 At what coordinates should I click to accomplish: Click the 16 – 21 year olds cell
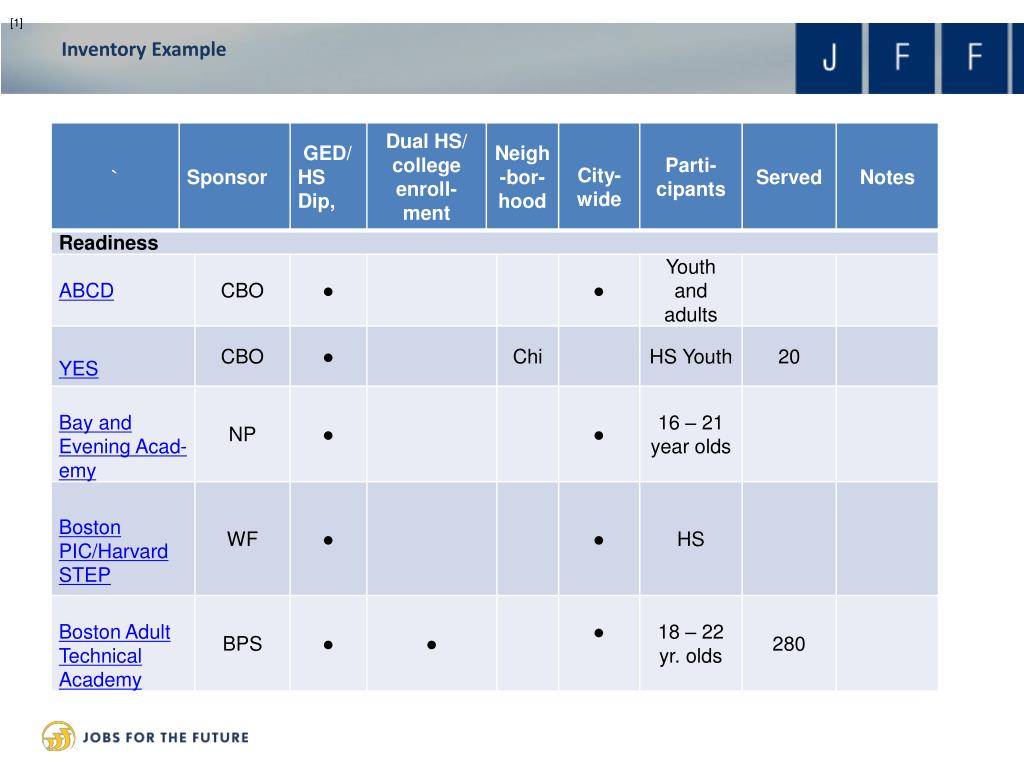691,434
